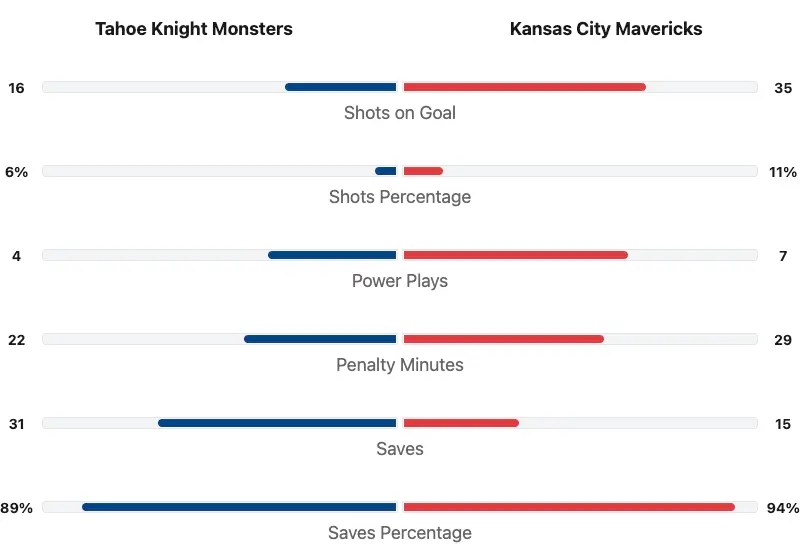
Task: Click the red Shots on Goal bar
Action: [524, 87]
